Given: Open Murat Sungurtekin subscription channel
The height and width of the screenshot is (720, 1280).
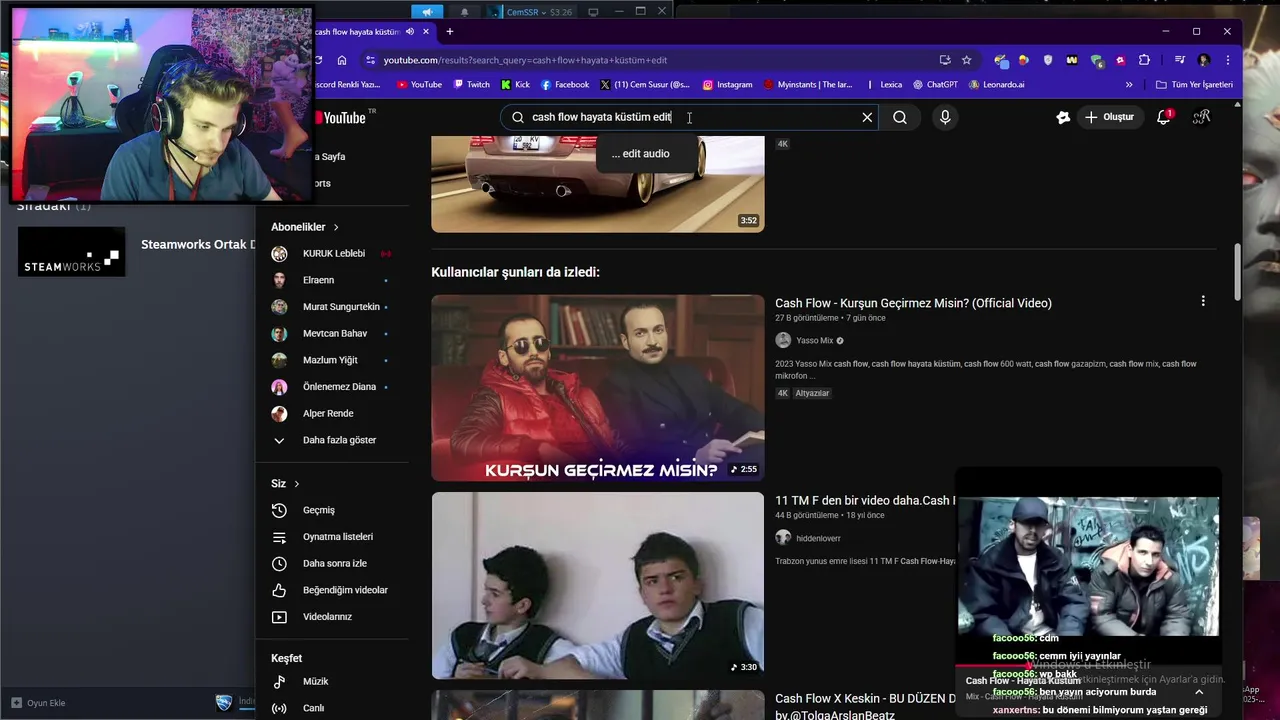Looking at the screenshot, I should [x=341, y=307].
